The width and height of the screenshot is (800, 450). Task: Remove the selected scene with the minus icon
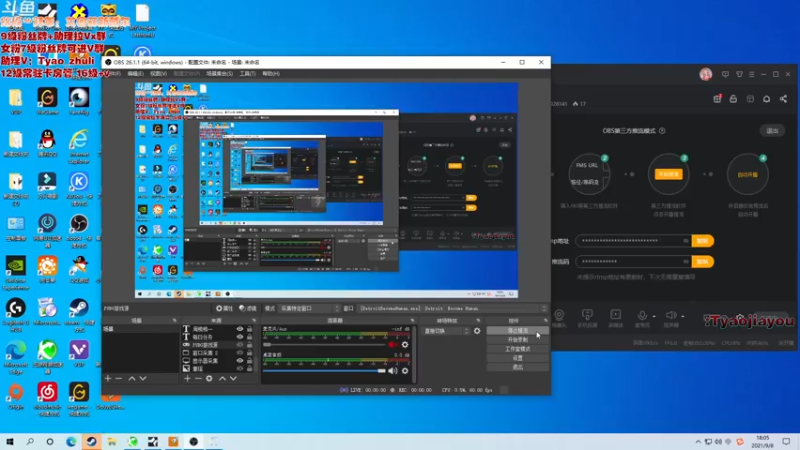[x=119, y=379]
